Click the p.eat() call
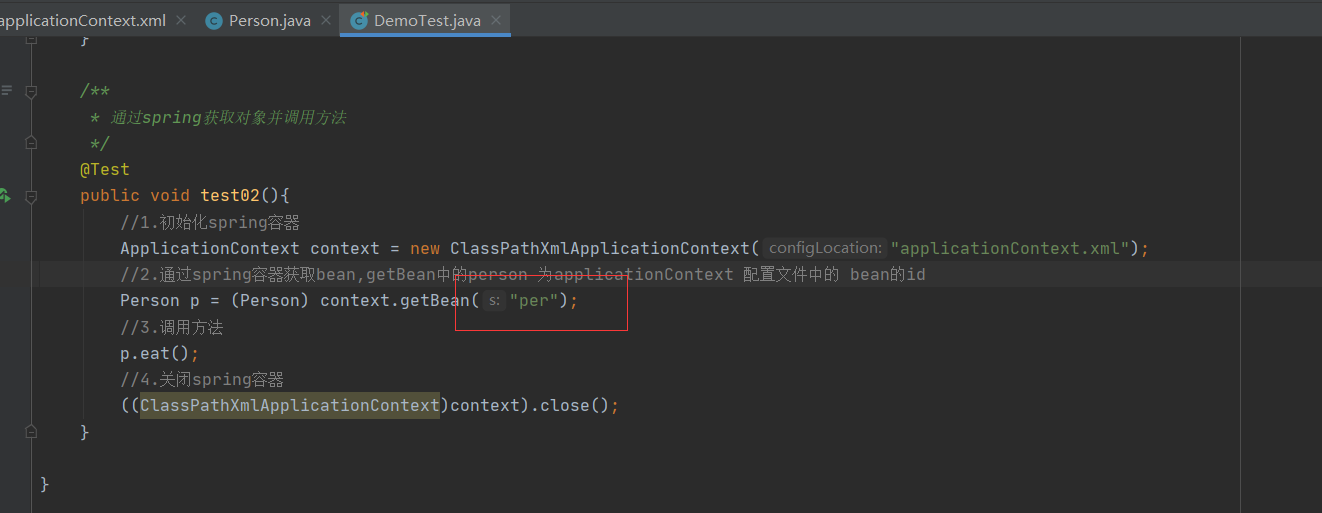Viewport: 1322px width, 513px height. [x=155, y=353]
